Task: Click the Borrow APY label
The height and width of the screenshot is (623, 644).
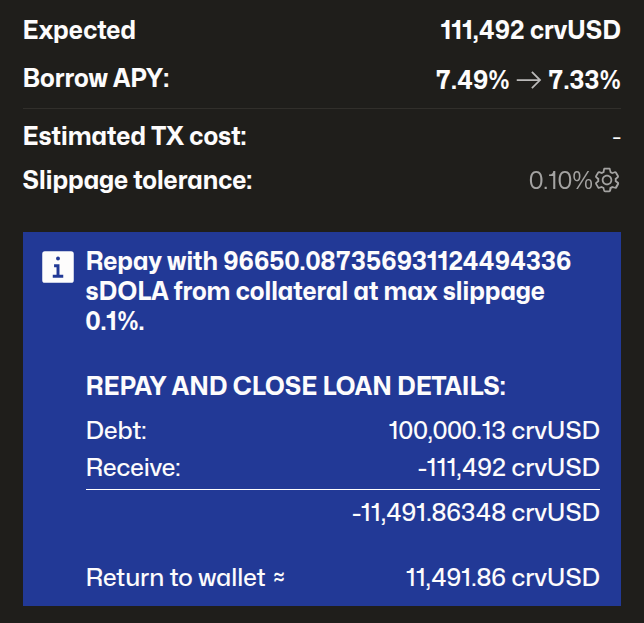Action: 96,80
